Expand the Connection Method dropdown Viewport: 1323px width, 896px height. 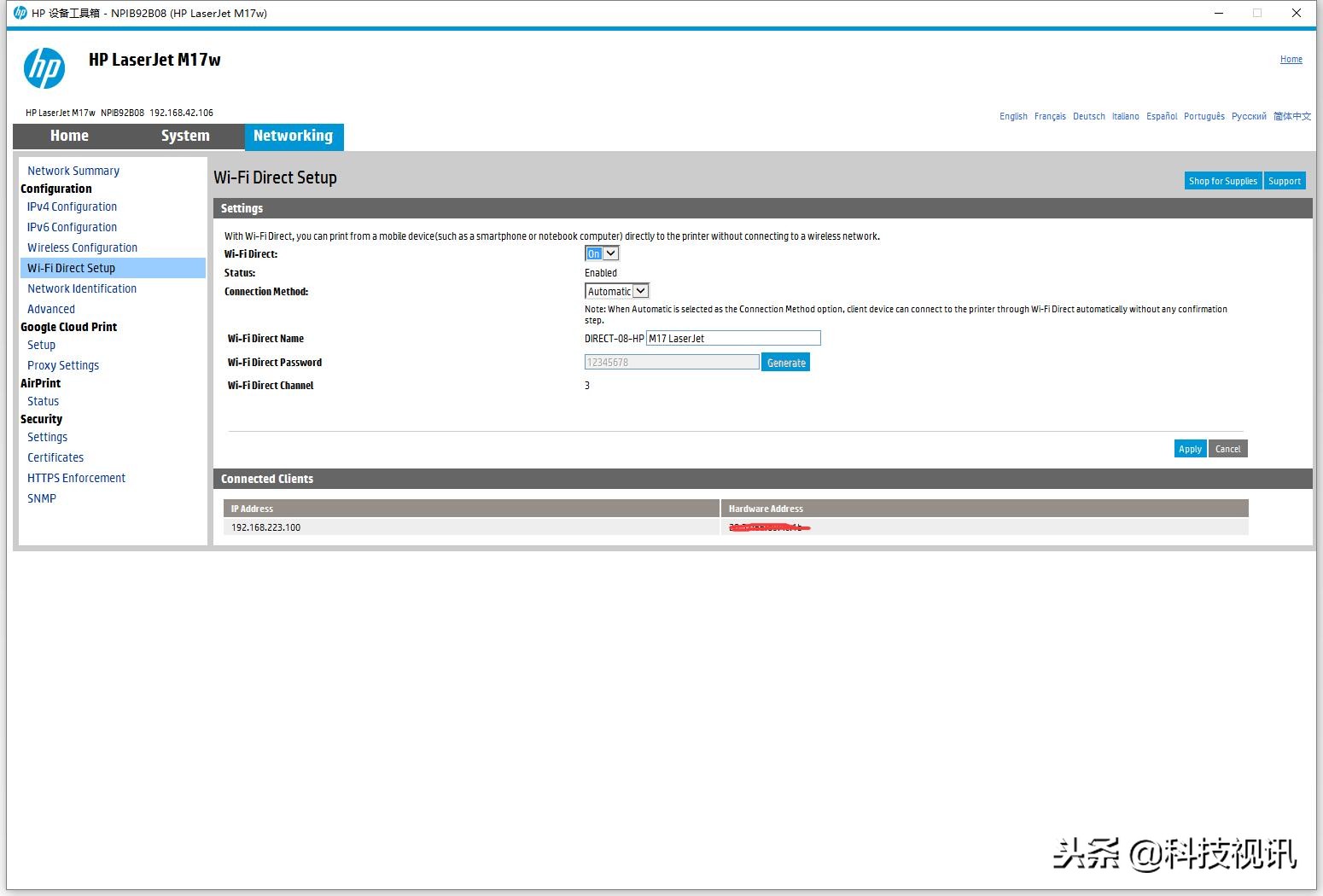pyautogui.click(x=617, y=291)
